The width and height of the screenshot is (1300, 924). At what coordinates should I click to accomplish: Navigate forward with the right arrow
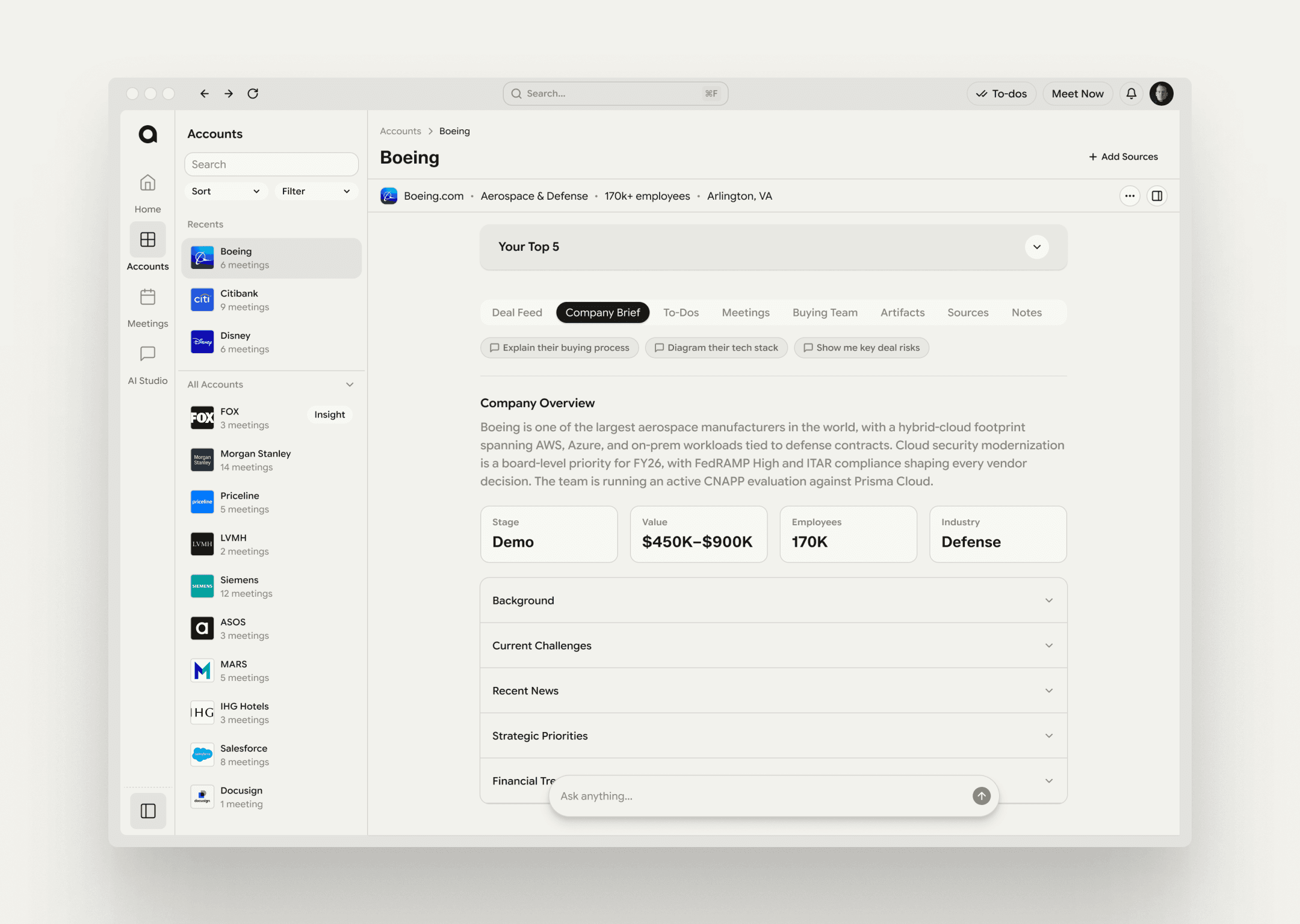(x=229, y=93)
